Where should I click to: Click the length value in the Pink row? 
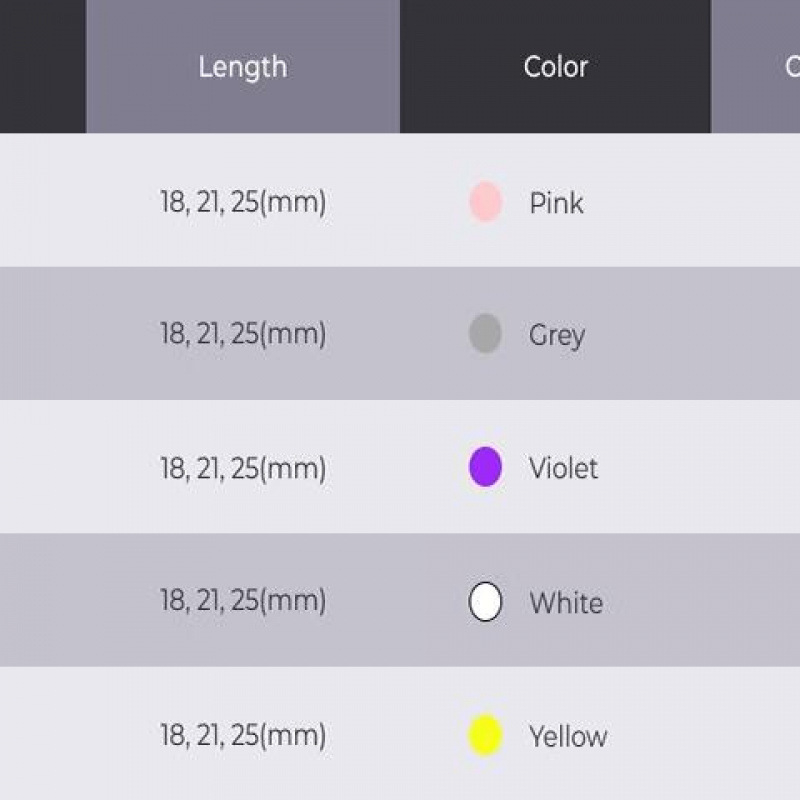(x=243, y=203)
